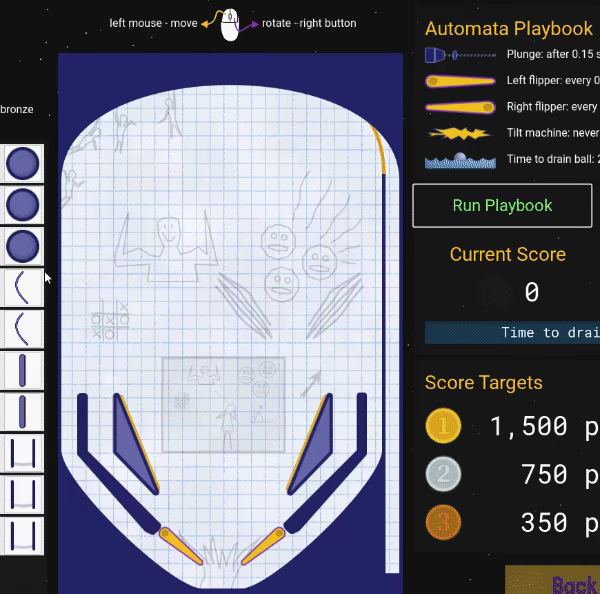The image size is (600, 594).
Task: Click the 'left mouse - move' hint text
Action: [x=153, y=23]
